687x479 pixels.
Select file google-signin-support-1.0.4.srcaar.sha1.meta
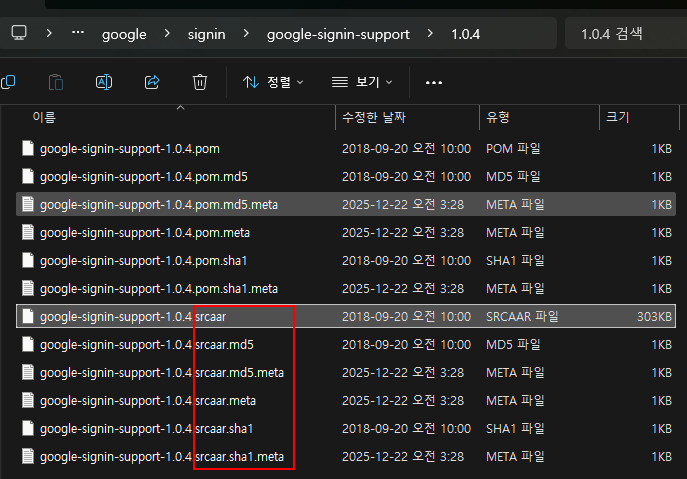point(346,457)
